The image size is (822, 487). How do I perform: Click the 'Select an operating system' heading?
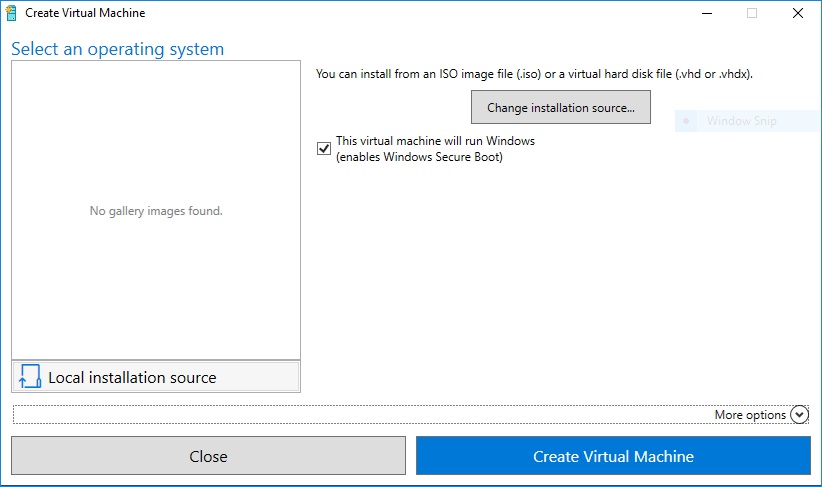pos(118,49)
